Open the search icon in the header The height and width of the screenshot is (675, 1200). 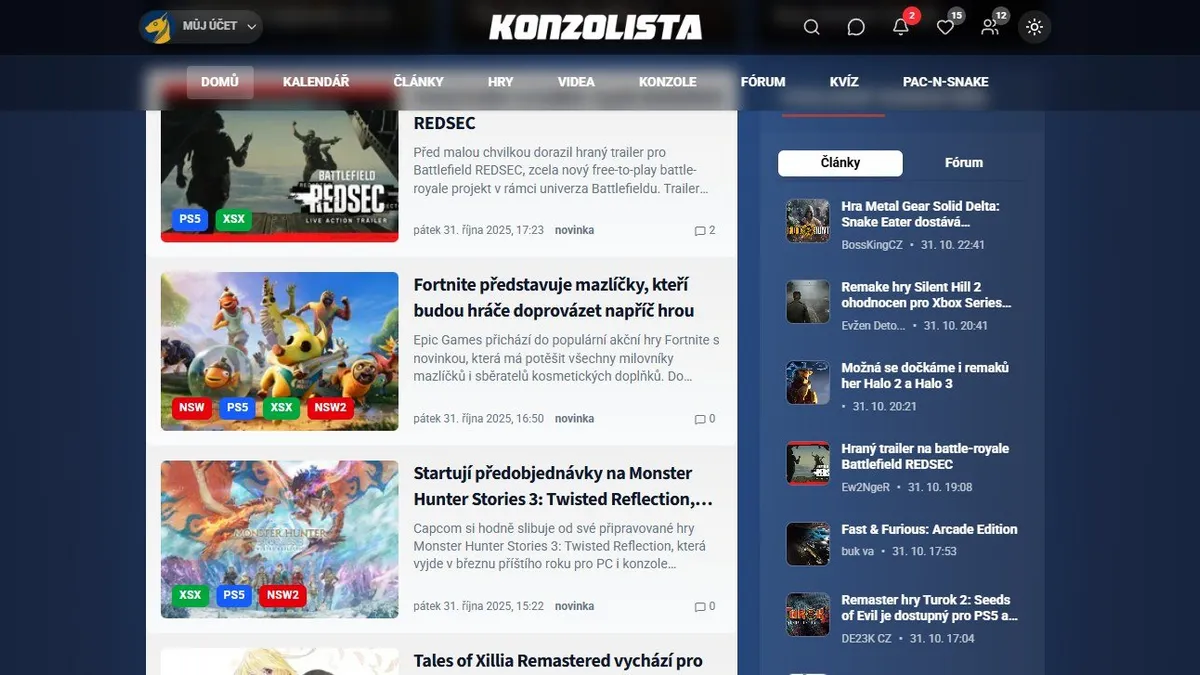point(811,27)
